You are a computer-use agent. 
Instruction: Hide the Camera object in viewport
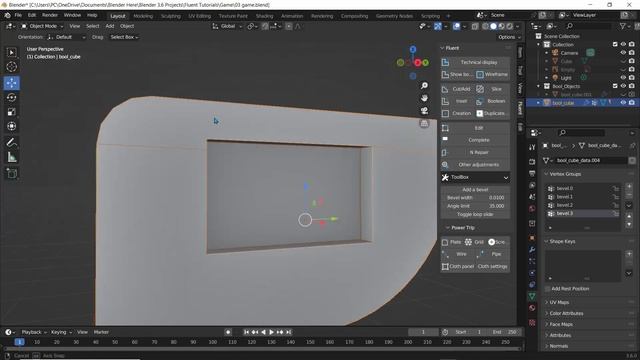[x=623, y=53]
